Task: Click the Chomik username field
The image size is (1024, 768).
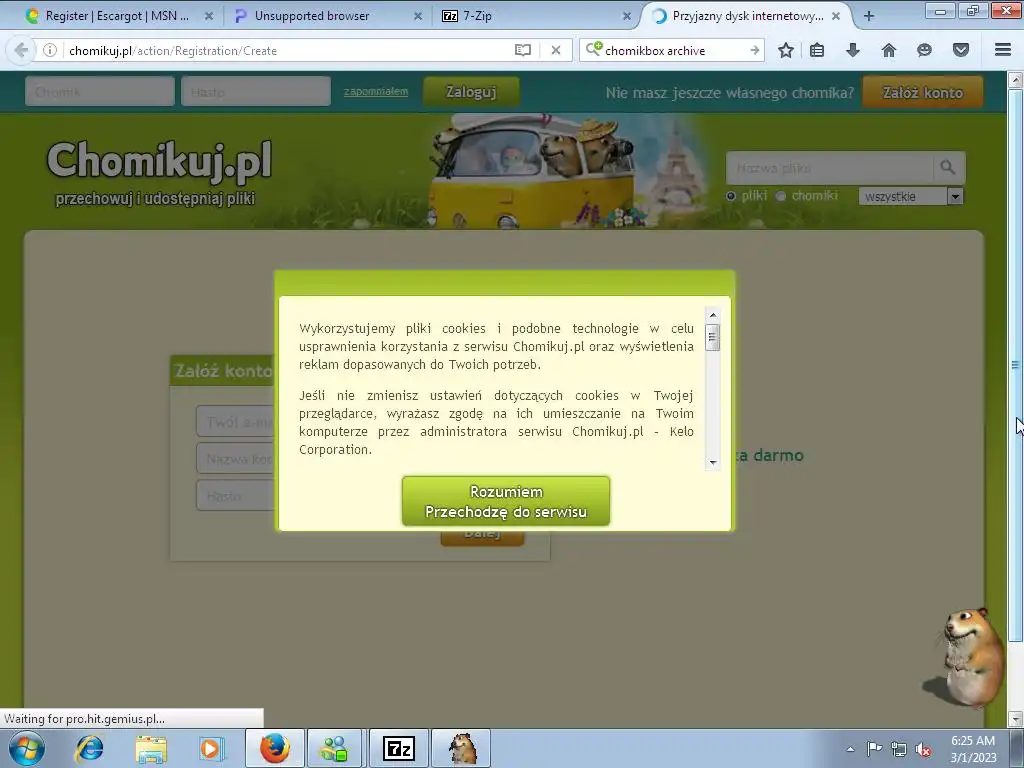Action: [100, 91]
